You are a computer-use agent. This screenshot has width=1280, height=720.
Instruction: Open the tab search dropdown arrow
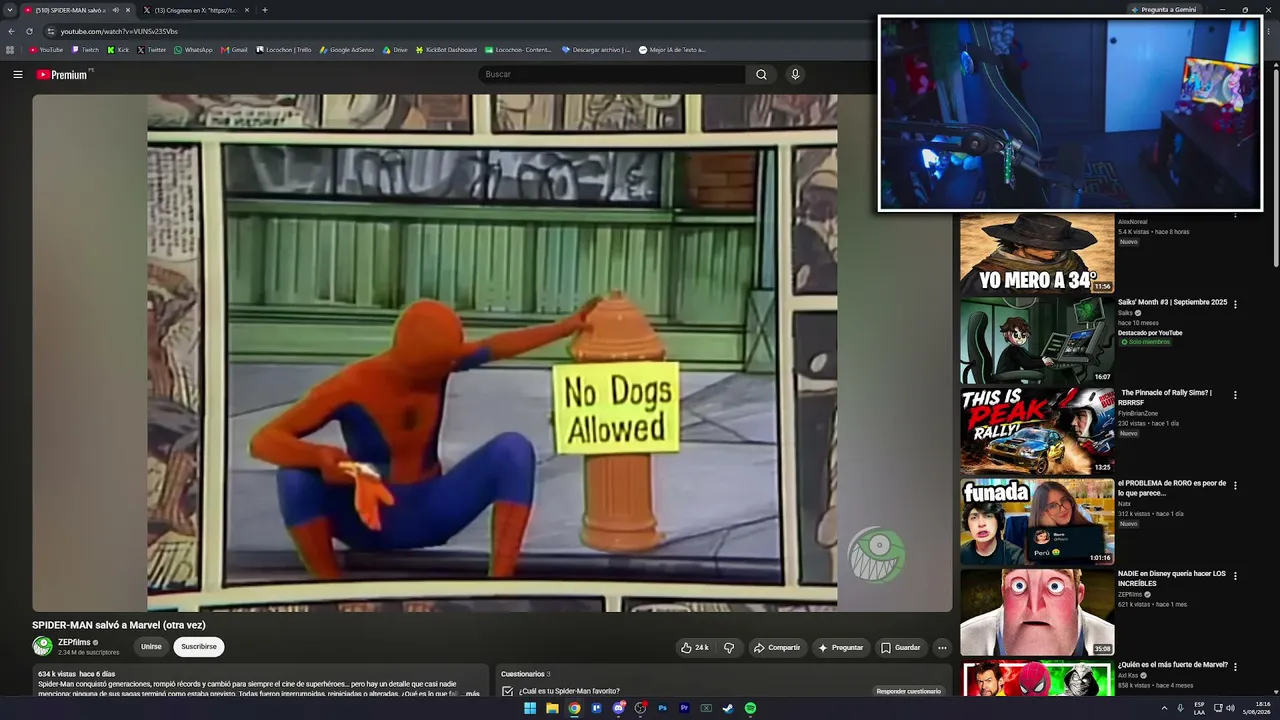(9, 10)
